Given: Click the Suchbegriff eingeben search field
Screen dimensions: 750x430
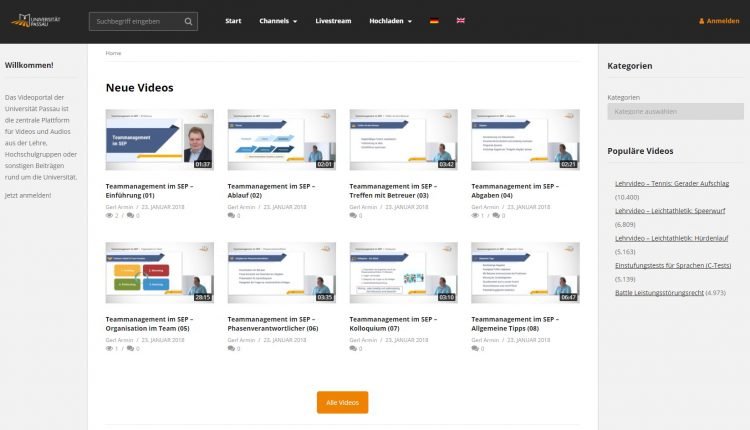Looking at the screenshot, I should click(136, 21).
